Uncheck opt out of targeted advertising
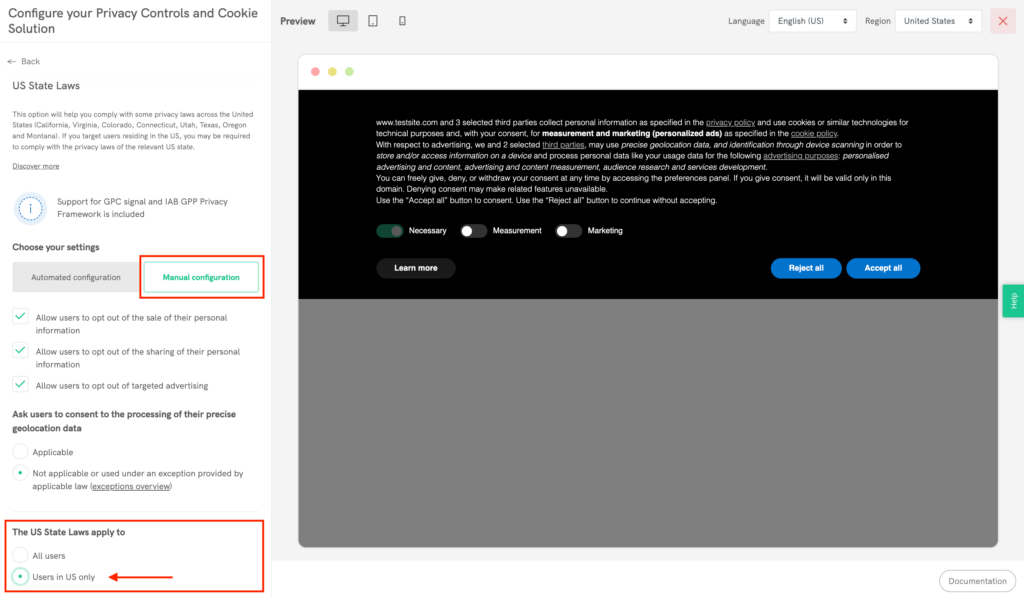 click(x=20, y=385)
